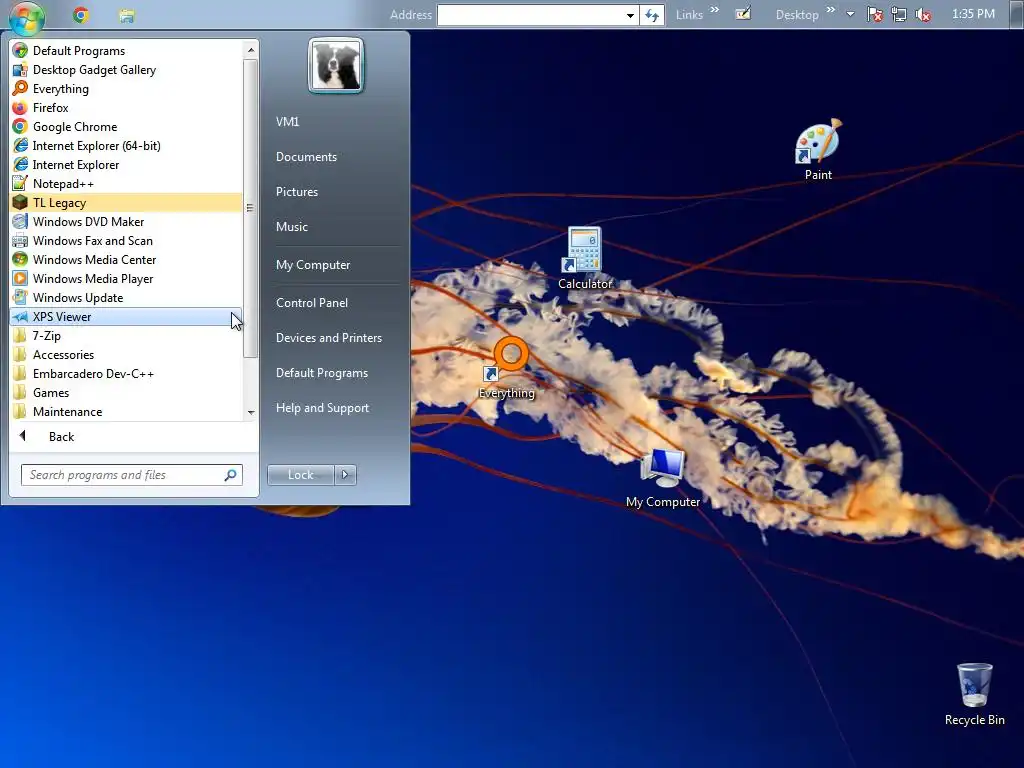
Task: Launch Firefox from the Start menu
Action: [x=126, y=108]
